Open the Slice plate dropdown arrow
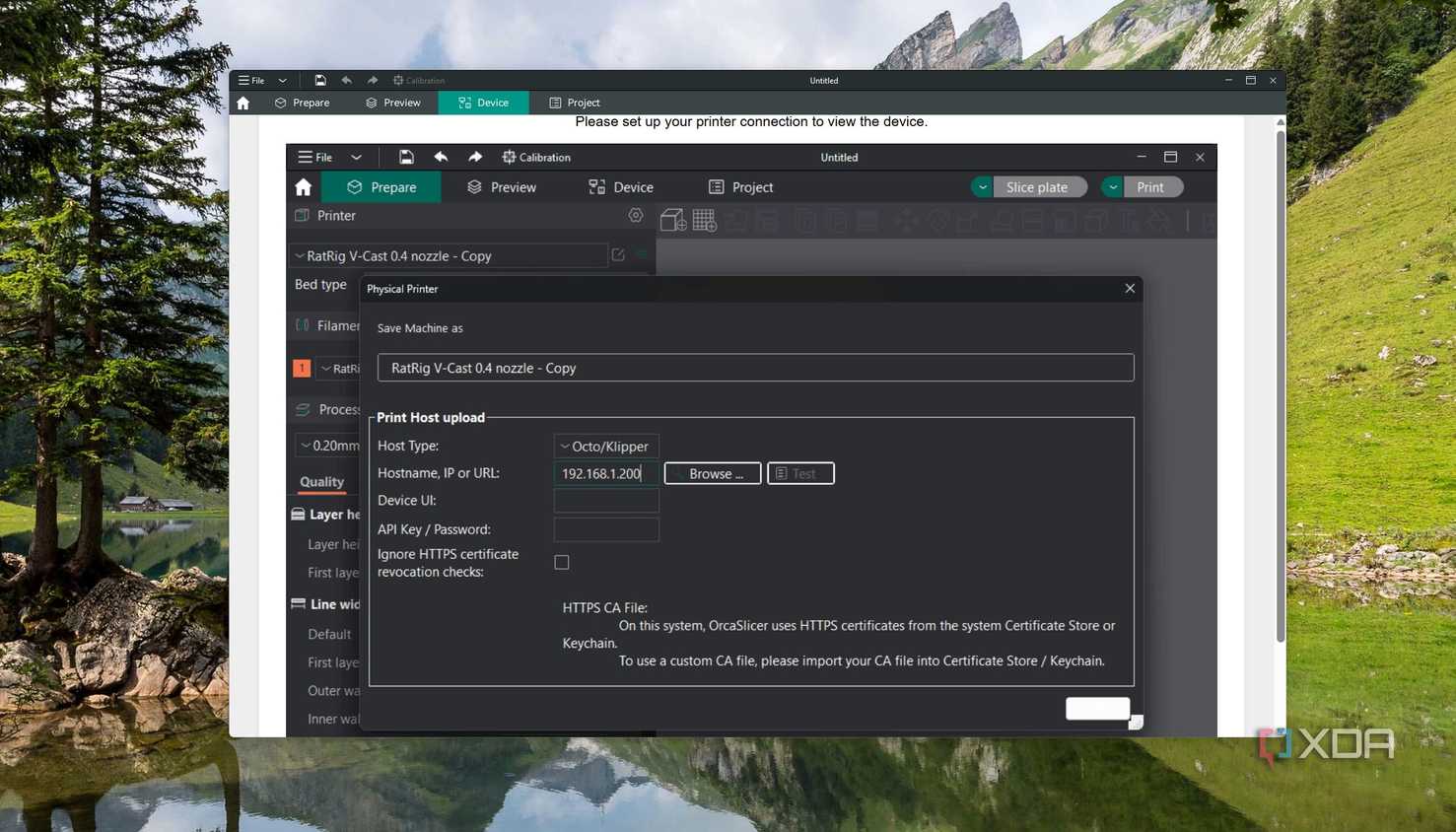1456x832 pixels. pyautogui.click(x=982, y=187)
